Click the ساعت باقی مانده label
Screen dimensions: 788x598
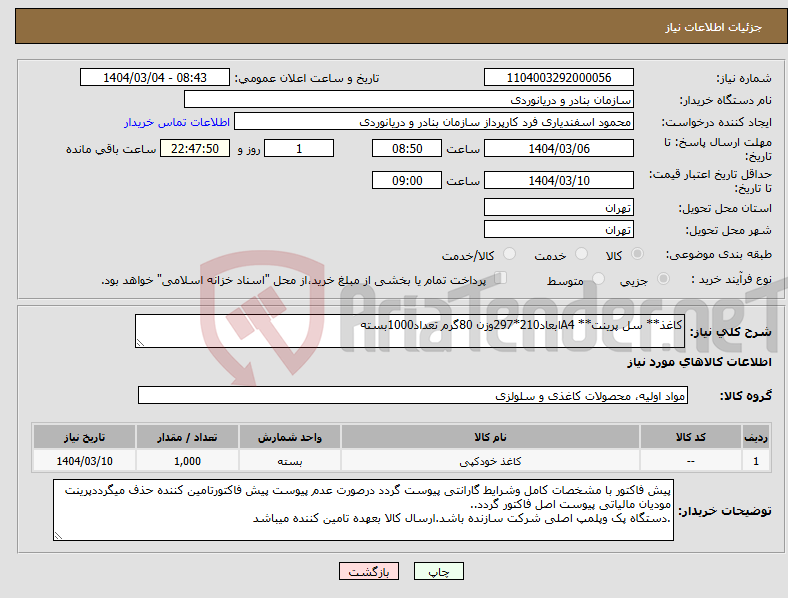(111, 149)
